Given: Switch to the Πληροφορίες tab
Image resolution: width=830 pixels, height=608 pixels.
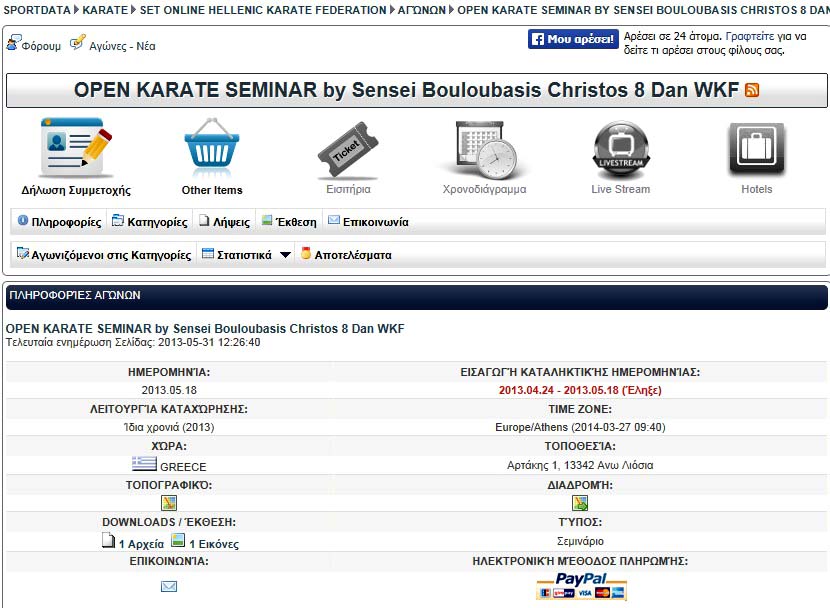Looking at the screenshot, I should (x=59, y=222).
